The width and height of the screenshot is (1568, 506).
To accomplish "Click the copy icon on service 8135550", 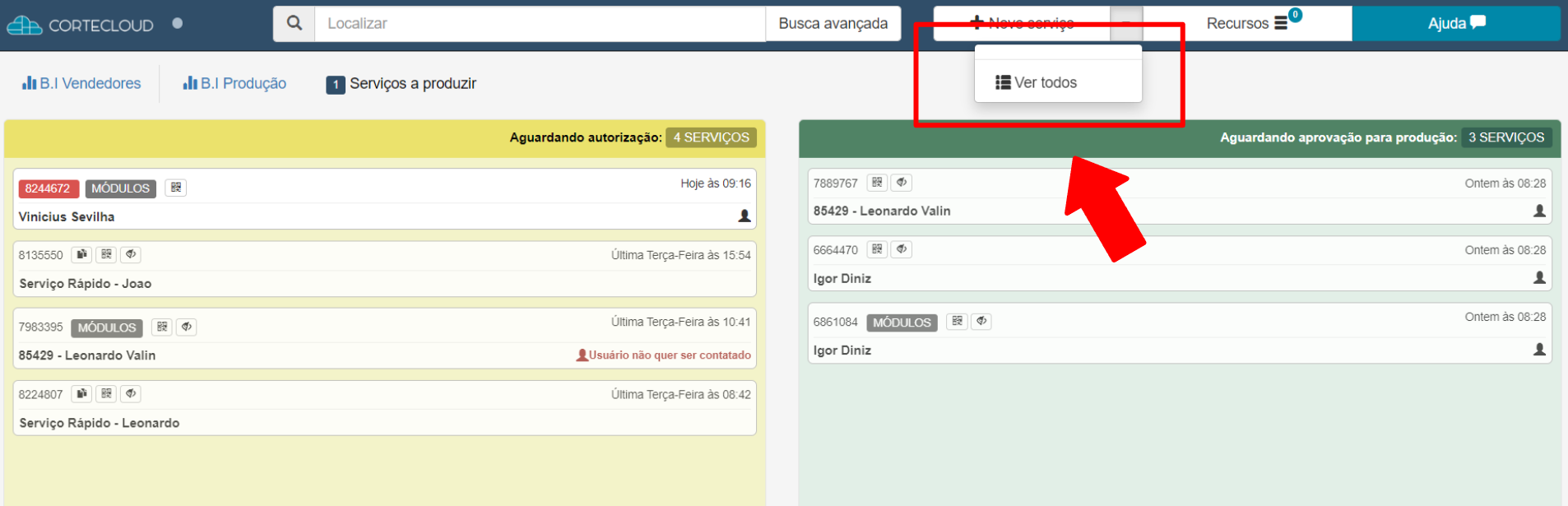I will tap(81, 254).
